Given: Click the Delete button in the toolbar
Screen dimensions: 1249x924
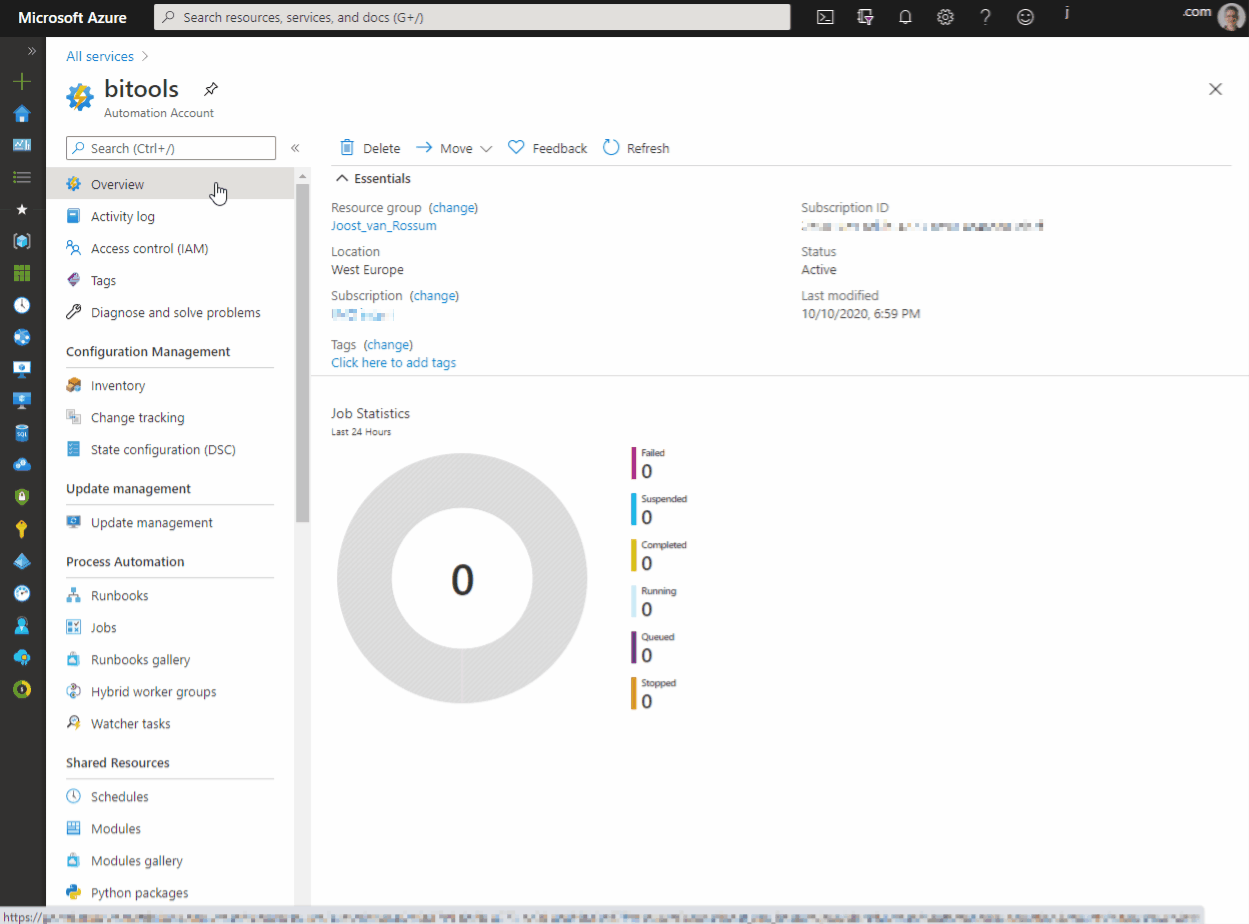Looking at the screenshot, I should 369,147.
